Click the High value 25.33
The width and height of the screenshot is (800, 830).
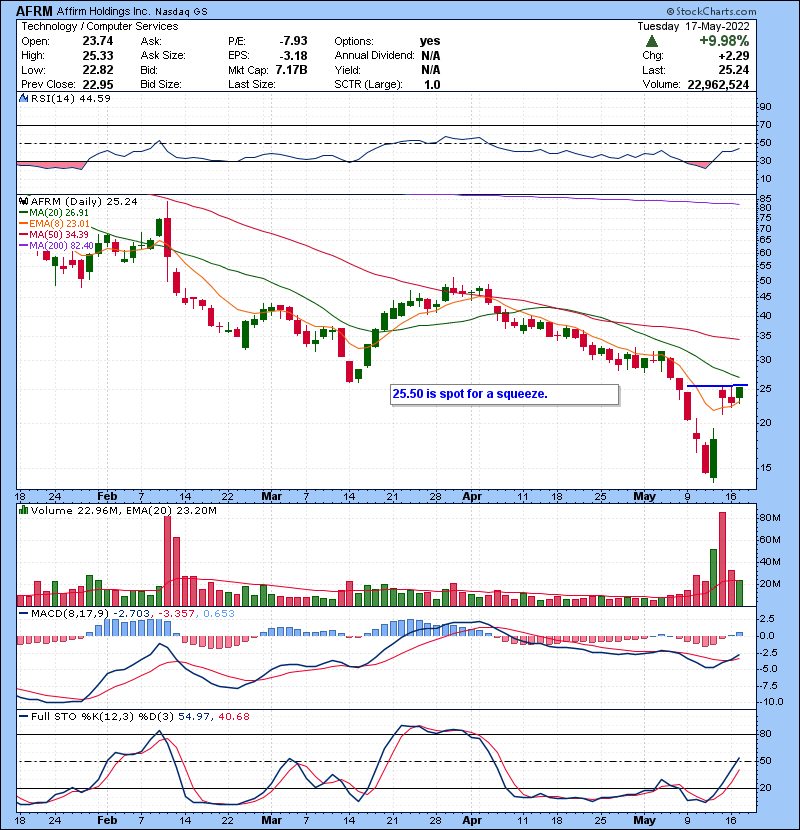coord(97,56)
